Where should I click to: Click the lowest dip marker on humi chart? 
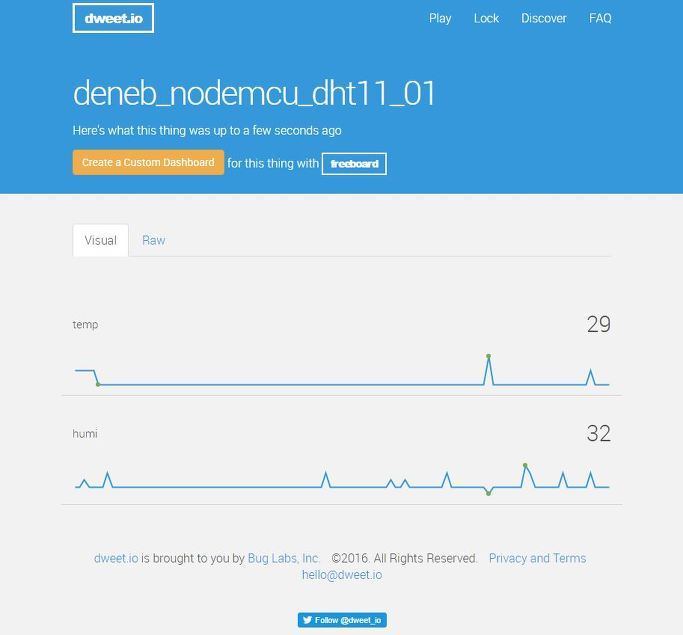(488, 493)
